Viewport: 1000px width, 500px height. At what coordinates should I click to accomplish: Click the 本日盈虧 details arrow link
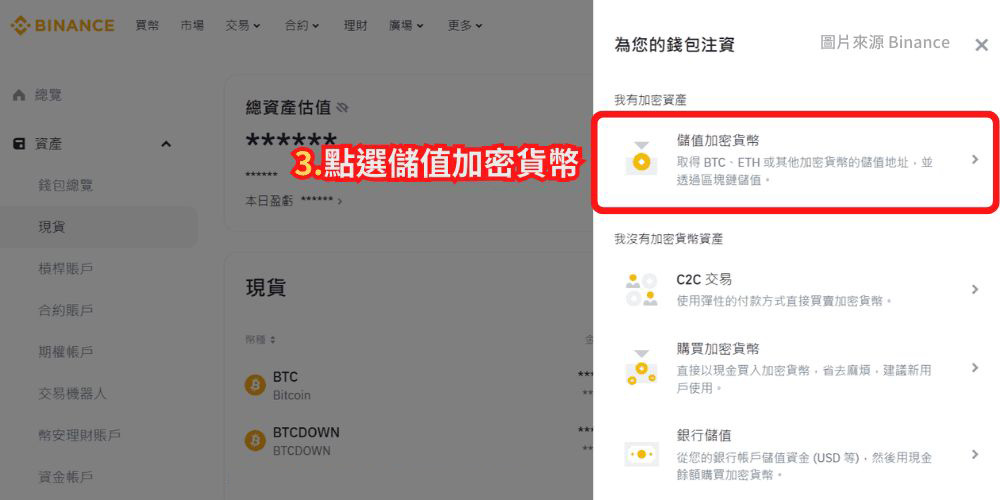[341, 201]
